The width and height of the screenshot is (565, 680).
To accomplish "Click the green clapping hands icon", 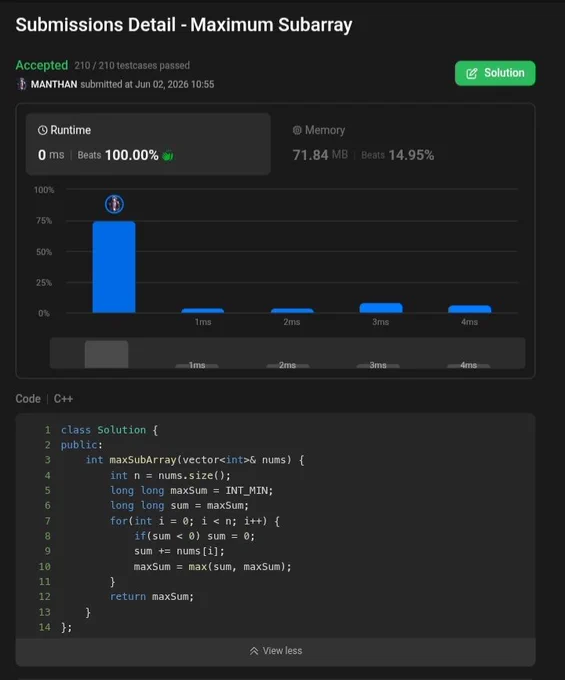I will click(167, 155).
